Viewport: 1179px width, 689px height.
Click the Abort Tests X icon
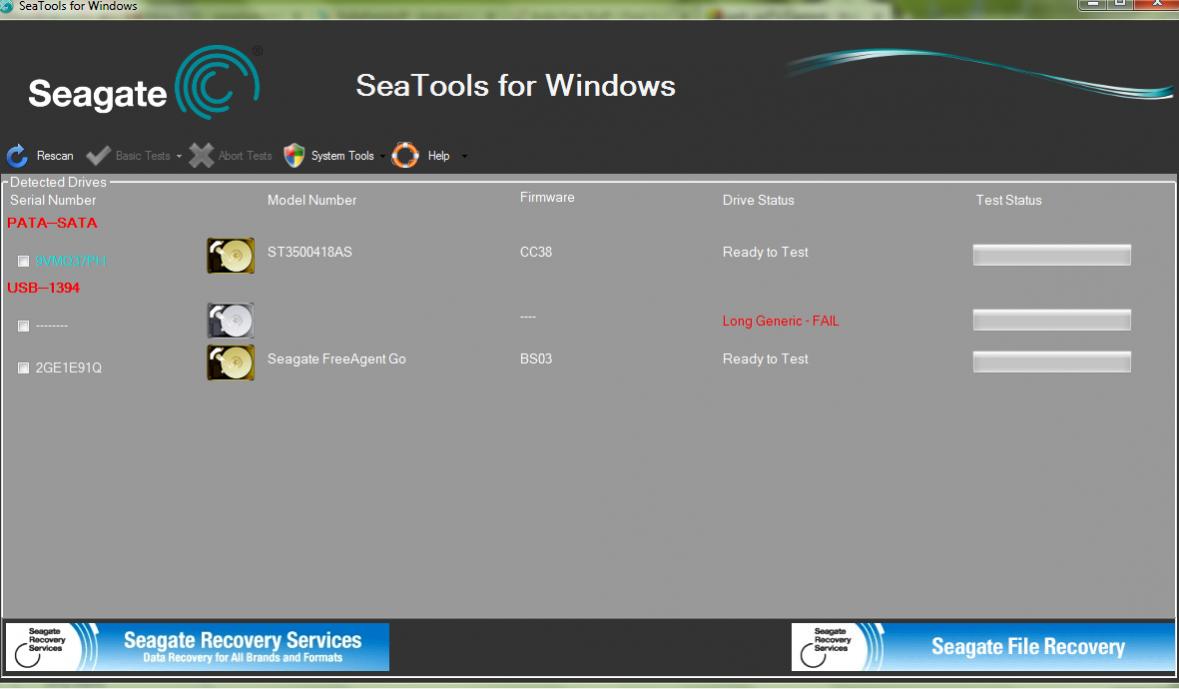tap(201, 156)
